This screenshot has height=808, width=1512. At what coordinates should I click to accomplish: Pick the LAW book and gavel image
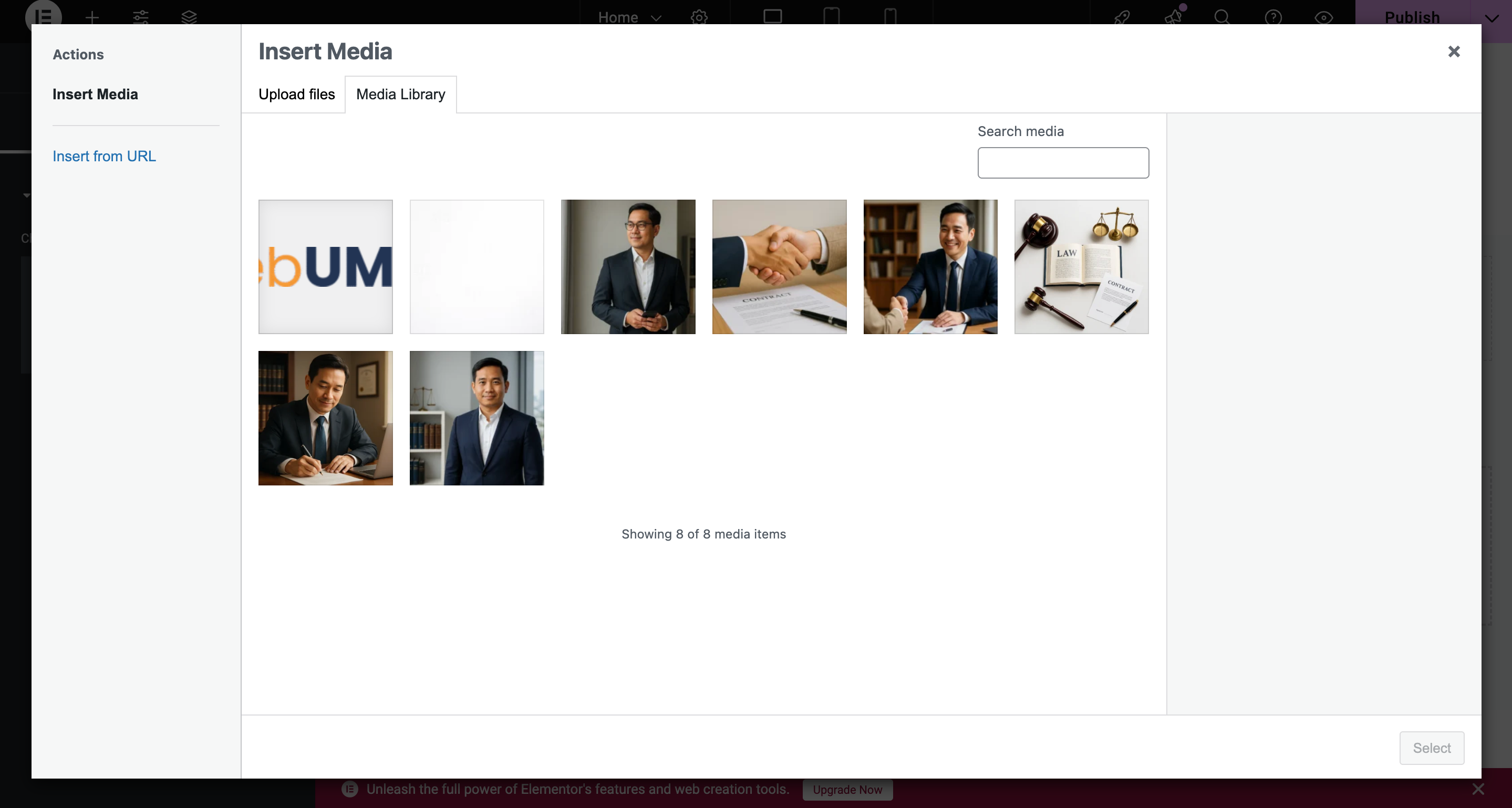(x=1081, y=267)
